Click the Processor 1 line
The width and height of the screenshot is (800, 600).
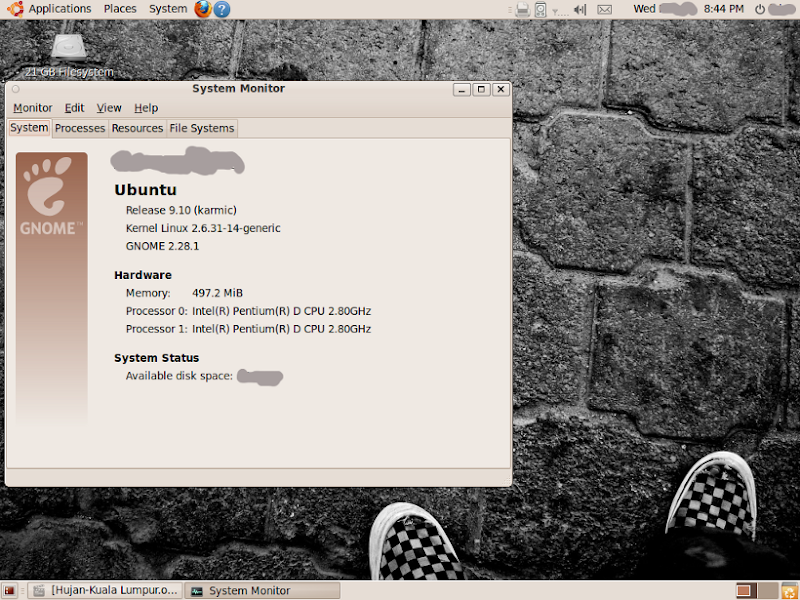click(x=248, y=329)
